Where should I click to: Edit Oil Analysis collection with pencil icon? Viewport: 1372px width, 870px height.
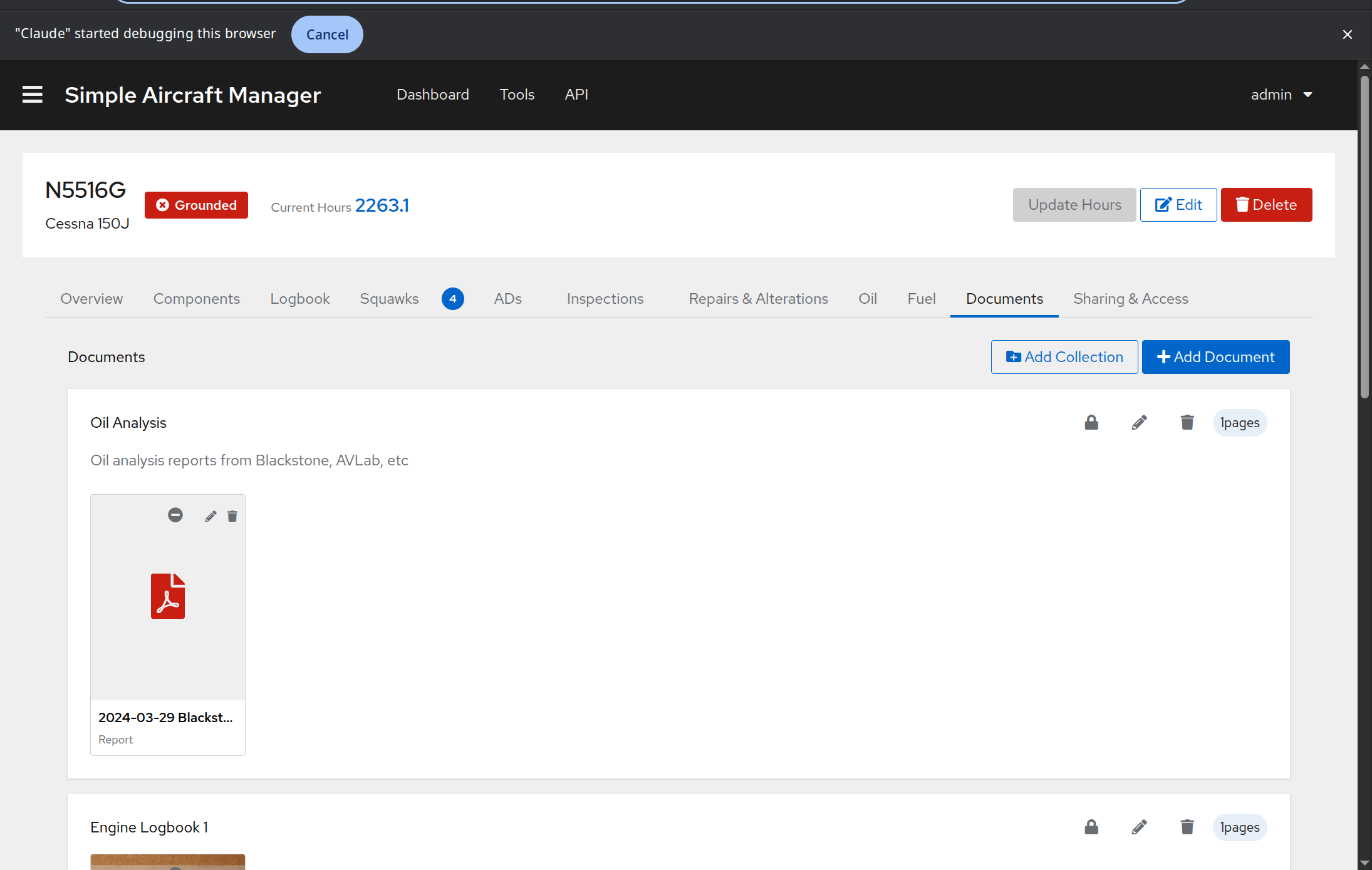(x=1139, y=423)
